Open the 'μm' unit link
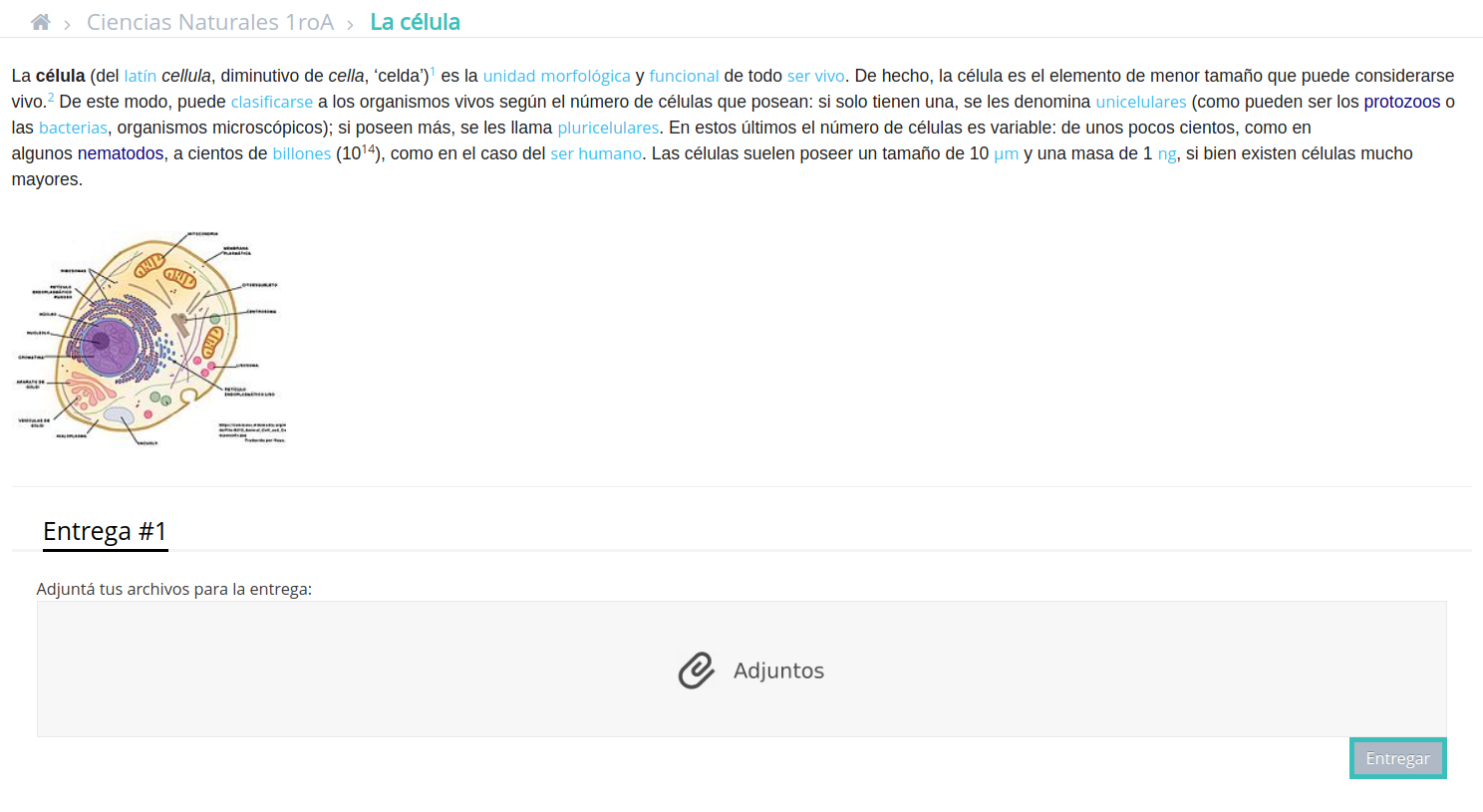 [x=1006, y=154]
